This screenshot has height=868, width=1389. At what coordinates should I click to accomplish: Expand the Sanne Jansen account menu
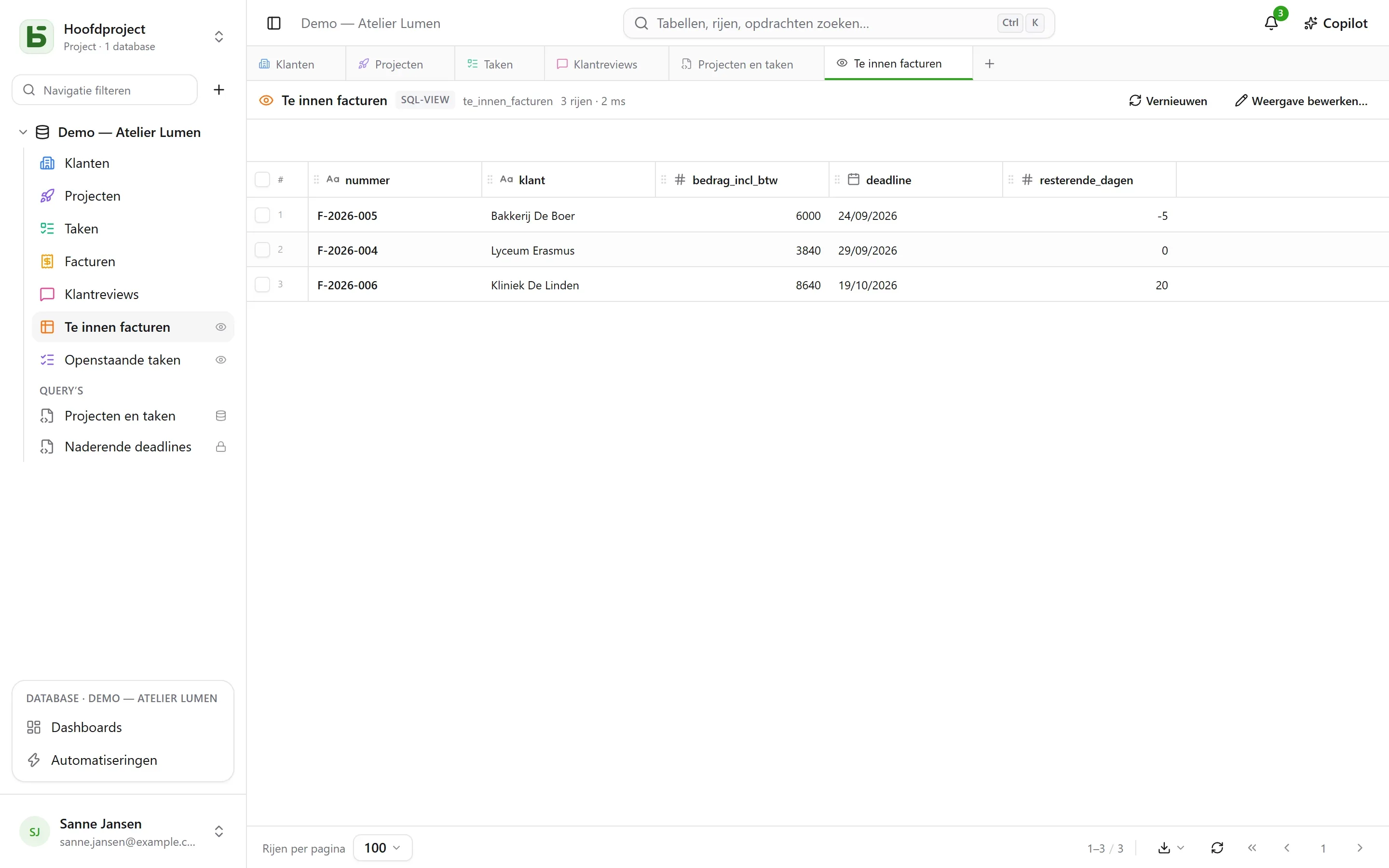218,831
